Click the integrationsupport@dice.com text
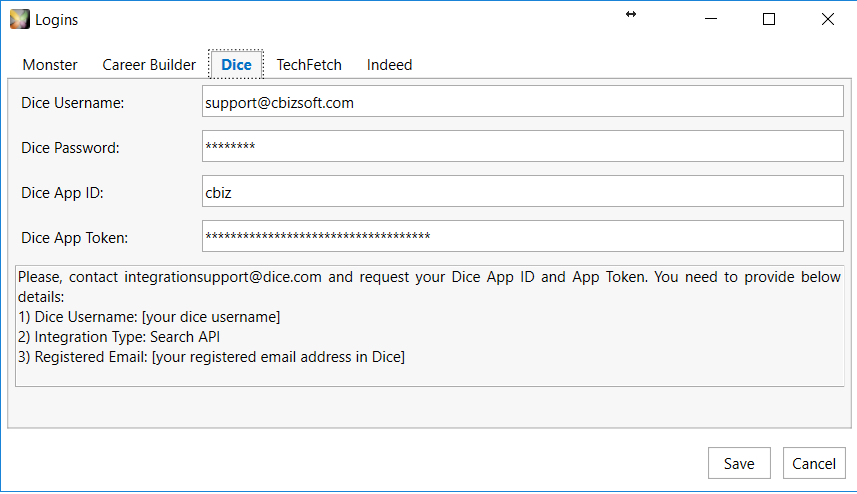 [x=222, y=277]
